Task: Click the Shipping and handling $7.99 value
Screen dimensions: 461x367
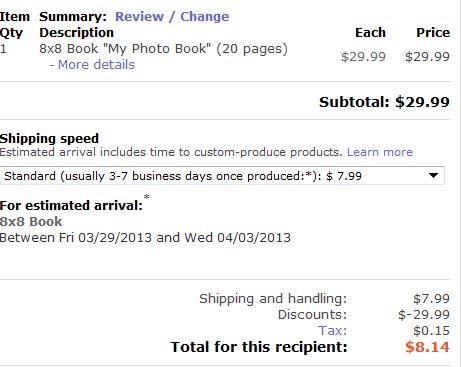Action: tap(431, 299)
